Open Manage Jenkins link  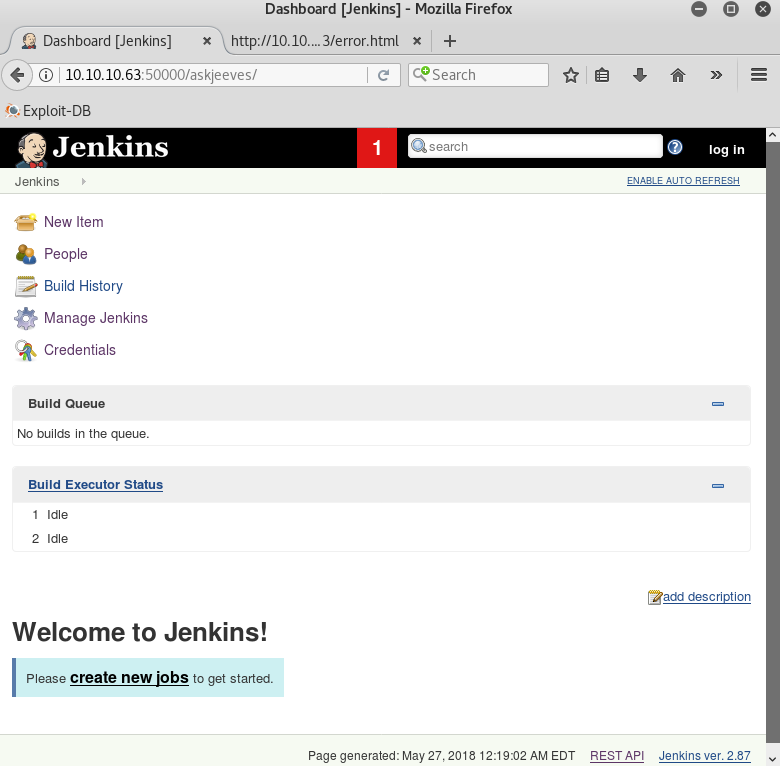(x=96, y=318)
